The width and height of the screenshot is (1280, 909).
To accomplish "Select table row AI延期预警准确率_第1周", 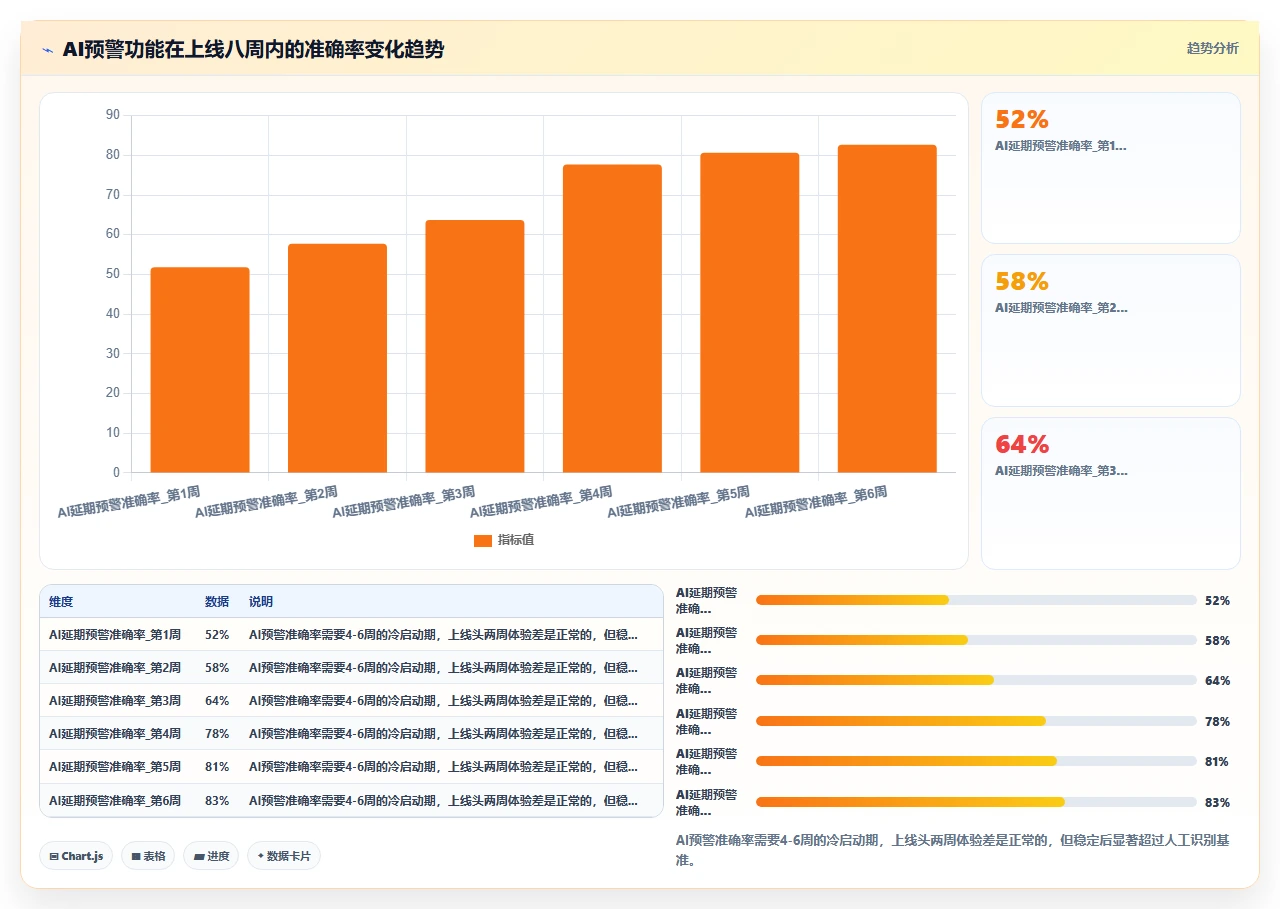I will tap(351, 634).
